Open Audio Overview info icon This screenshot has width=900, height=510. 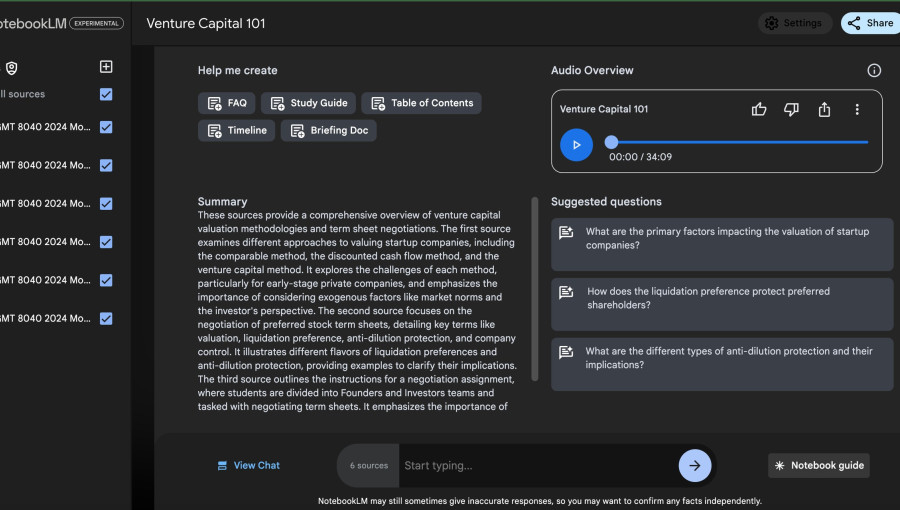(874, 70)
